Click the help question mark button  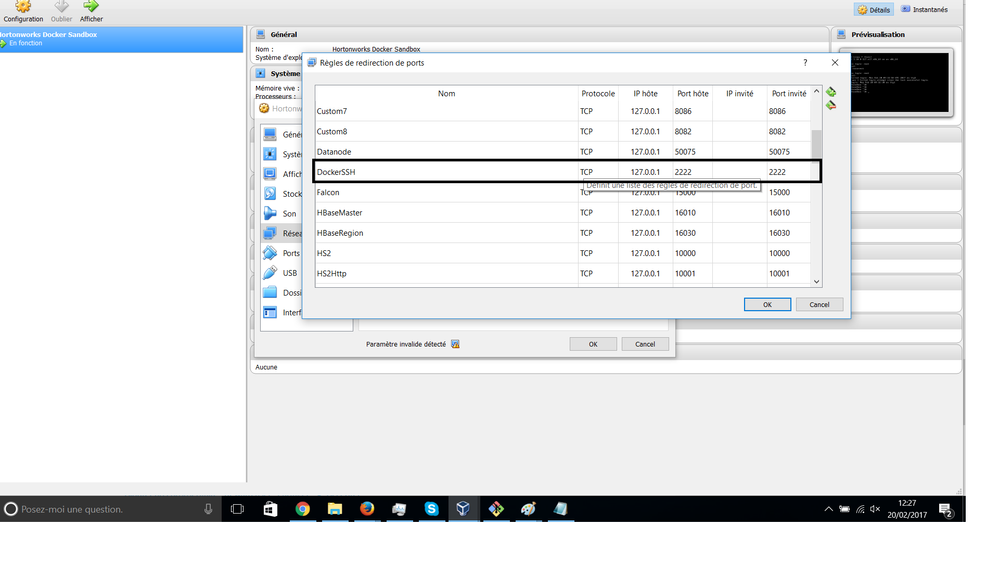[805, 63]
